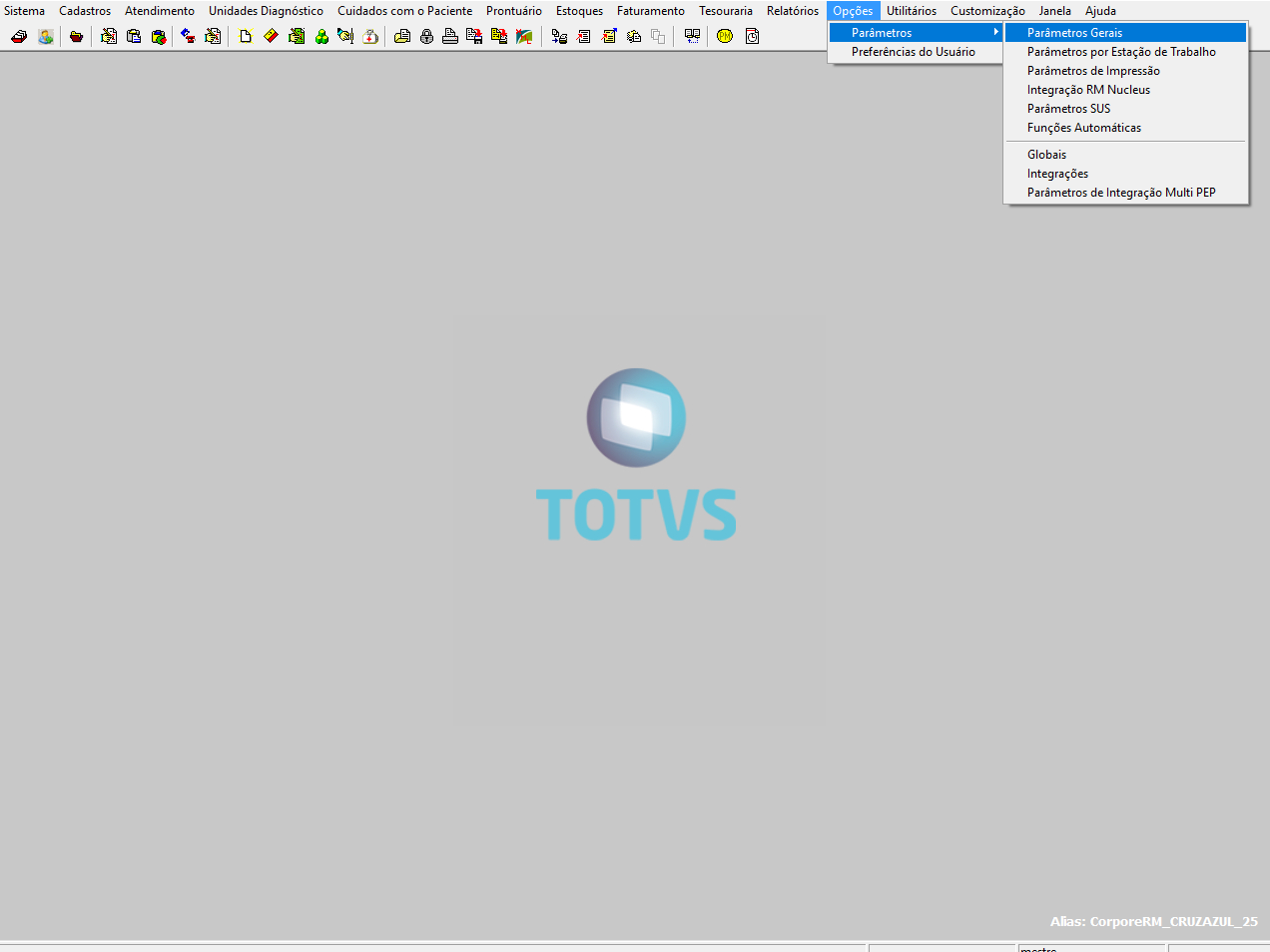Open Parâmetros SUS
1270x952 pixels.
point(1125,109)
